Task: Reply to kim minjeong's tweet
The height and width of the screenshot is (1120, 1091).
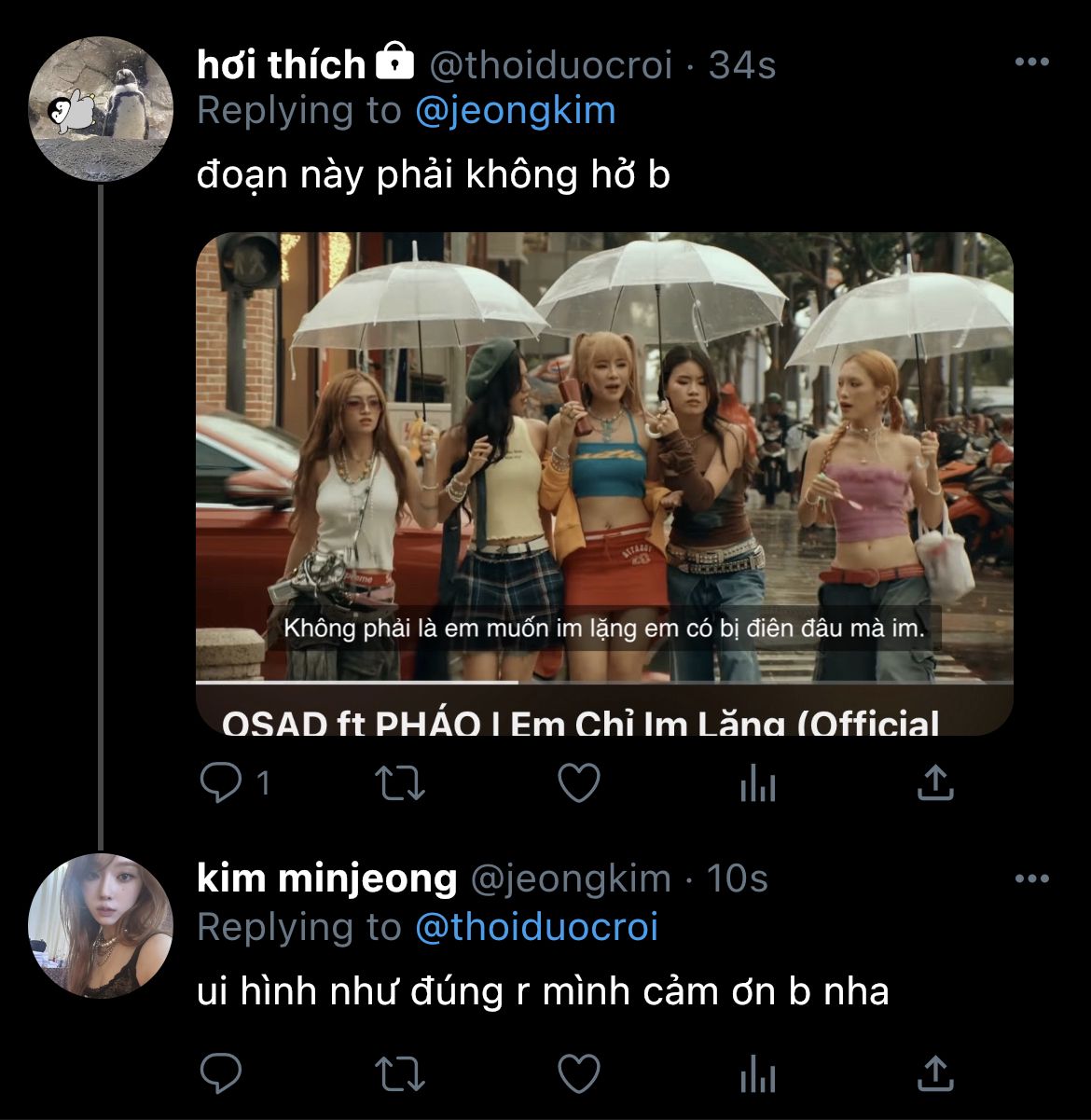Action: coord(221,1072)
